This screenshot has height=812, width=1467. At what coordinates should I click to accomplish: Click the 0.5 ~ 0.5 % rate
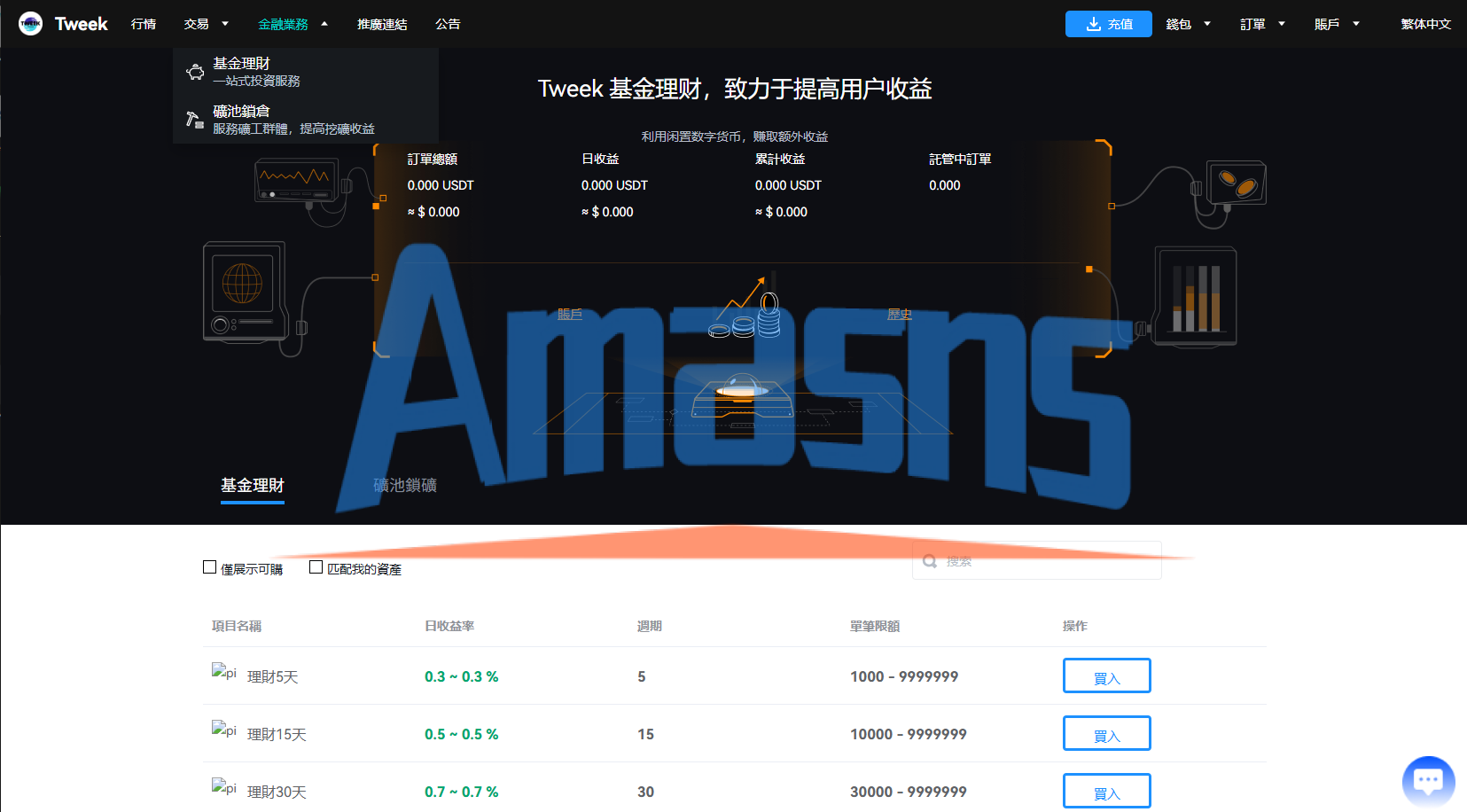[461, 734]
